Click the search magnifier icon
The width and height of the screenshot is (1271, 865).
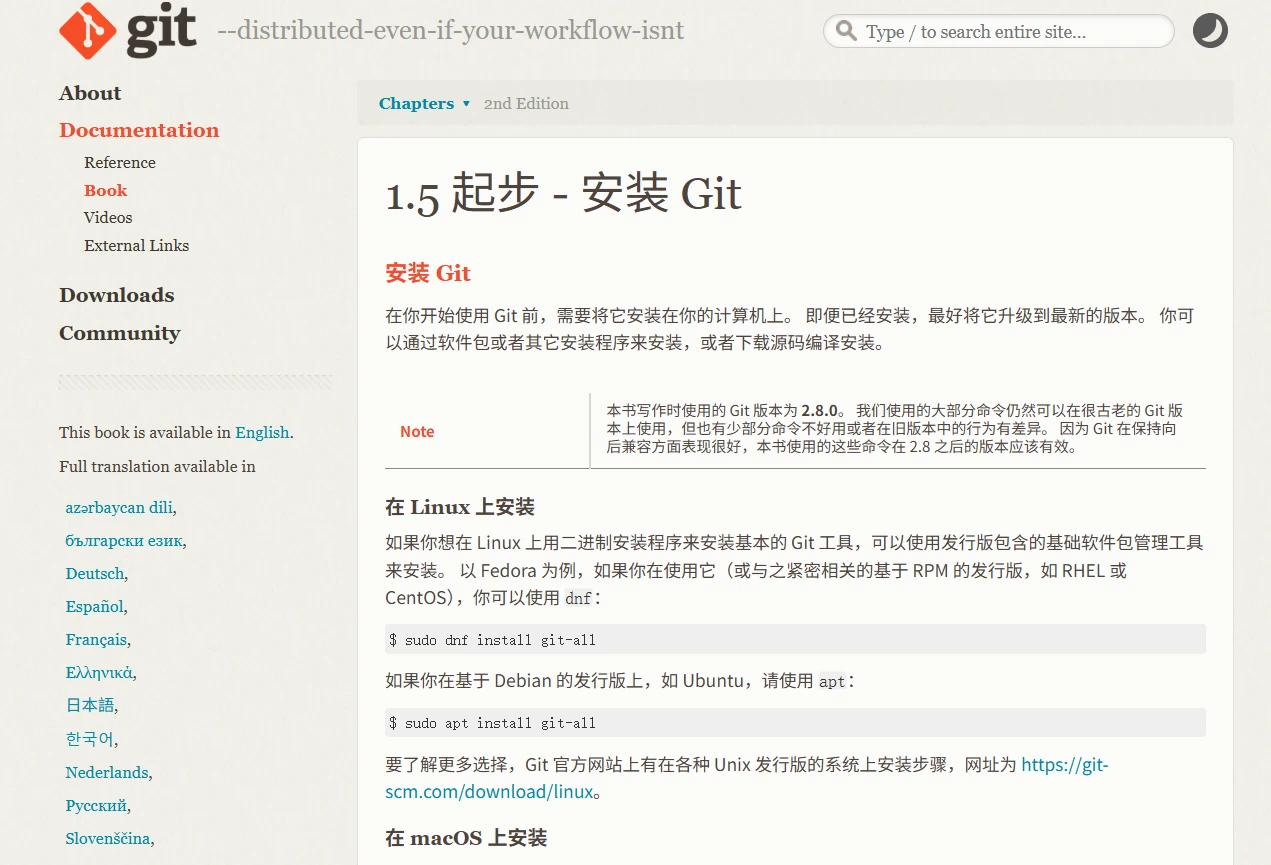coord(846,31)
